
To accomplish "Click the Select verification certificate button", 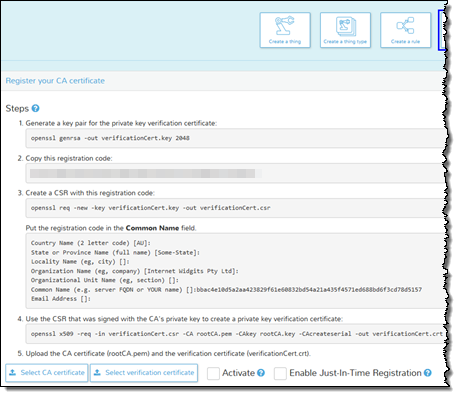I will 144,373.
